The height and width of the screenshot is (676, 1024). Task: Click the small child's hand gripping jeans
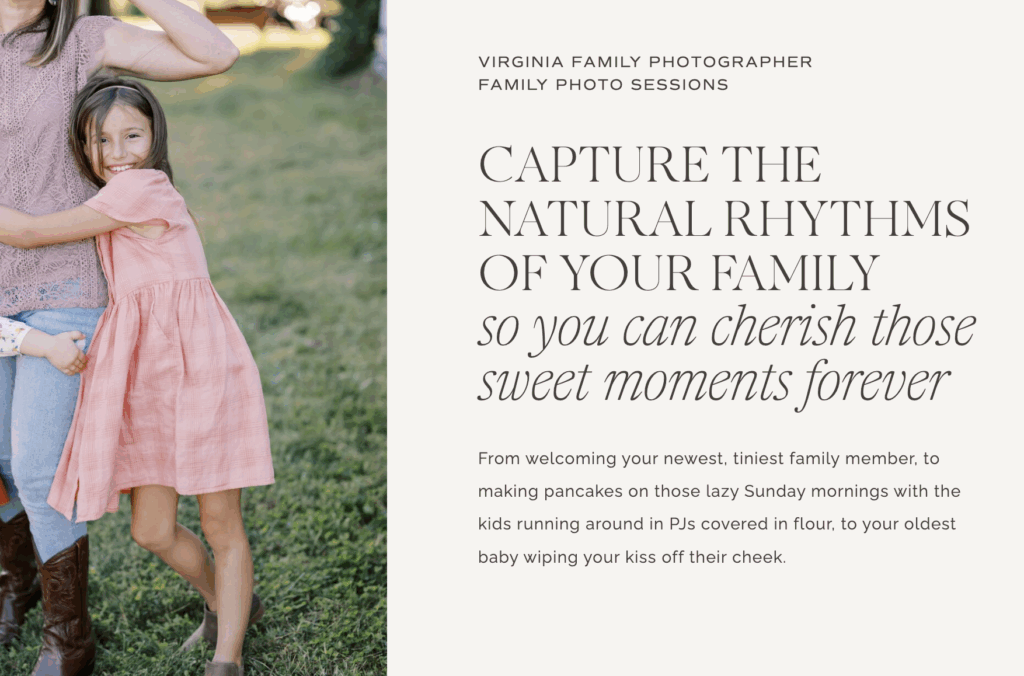coord(65,351)
